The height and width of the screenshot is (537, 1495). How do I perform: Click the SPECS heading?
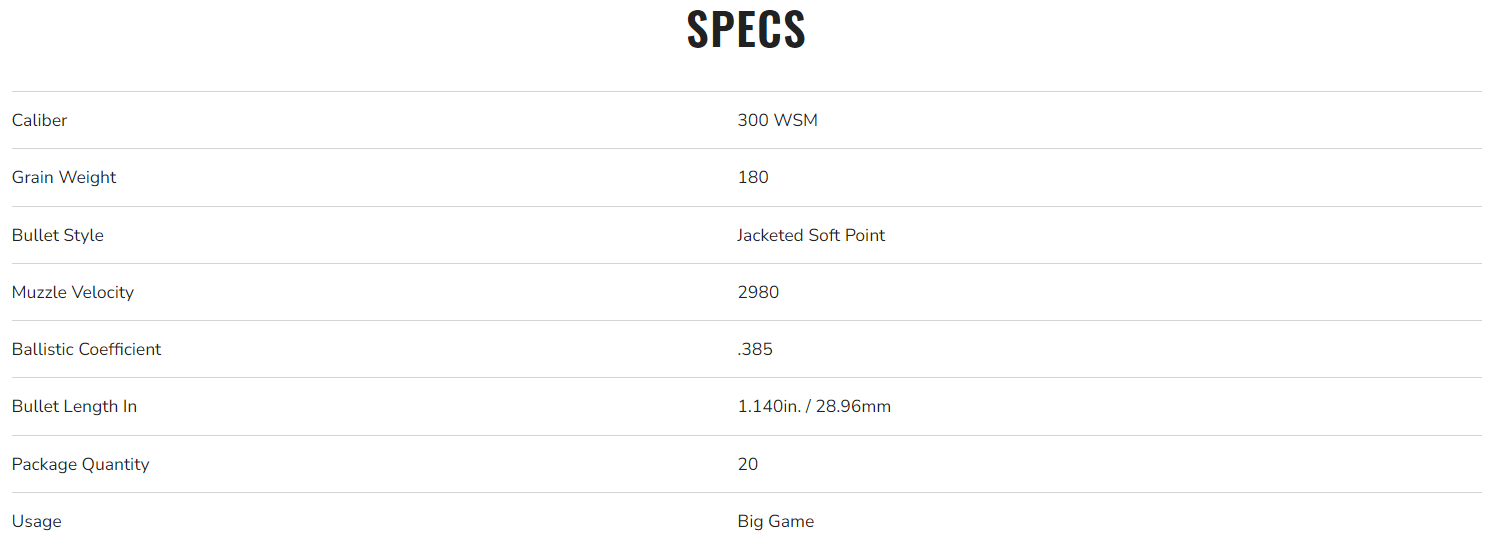click(746, 30)
